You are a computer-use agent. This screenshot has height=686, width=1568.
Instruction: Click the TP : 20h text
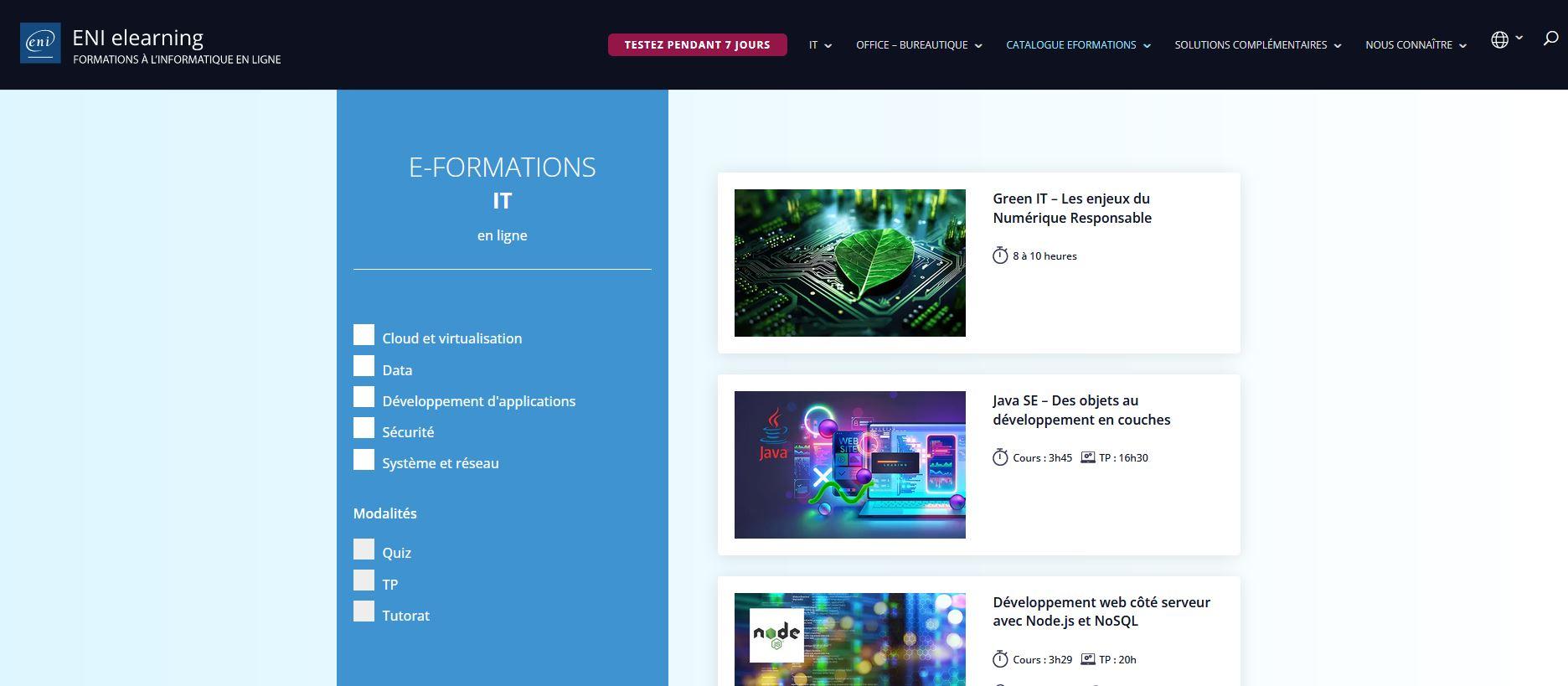pyautogui.click(x=1117, y=660)
